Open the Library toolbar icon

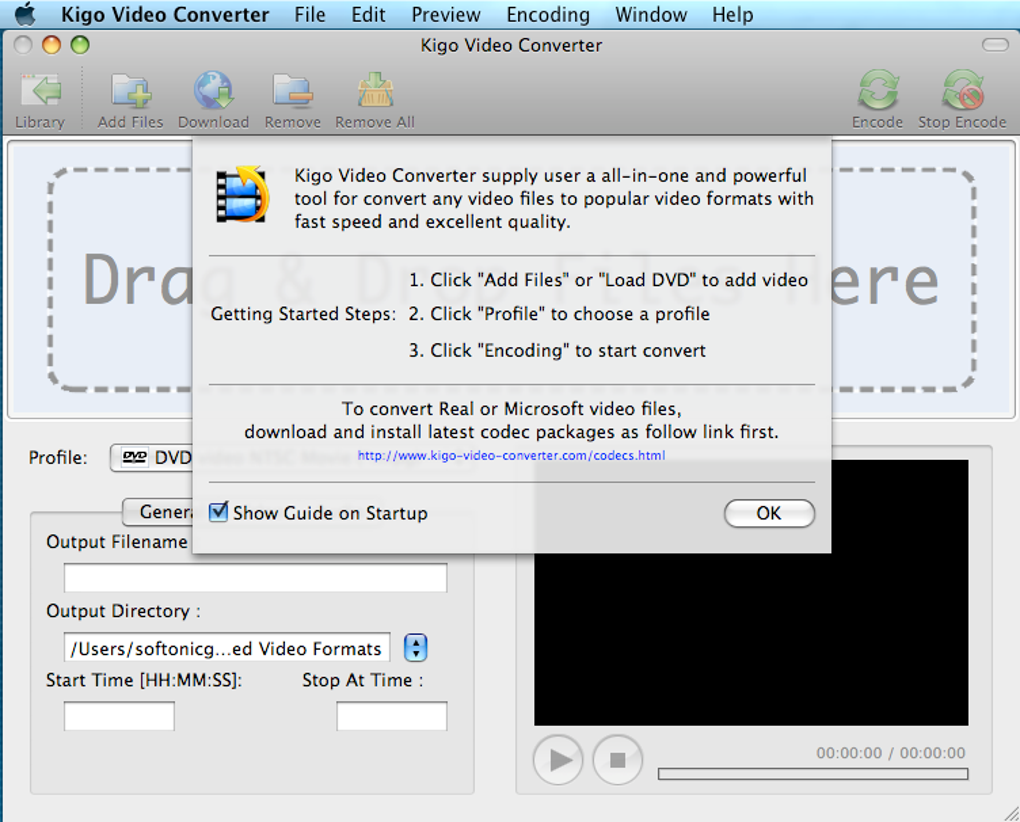[x=40, y=91]
